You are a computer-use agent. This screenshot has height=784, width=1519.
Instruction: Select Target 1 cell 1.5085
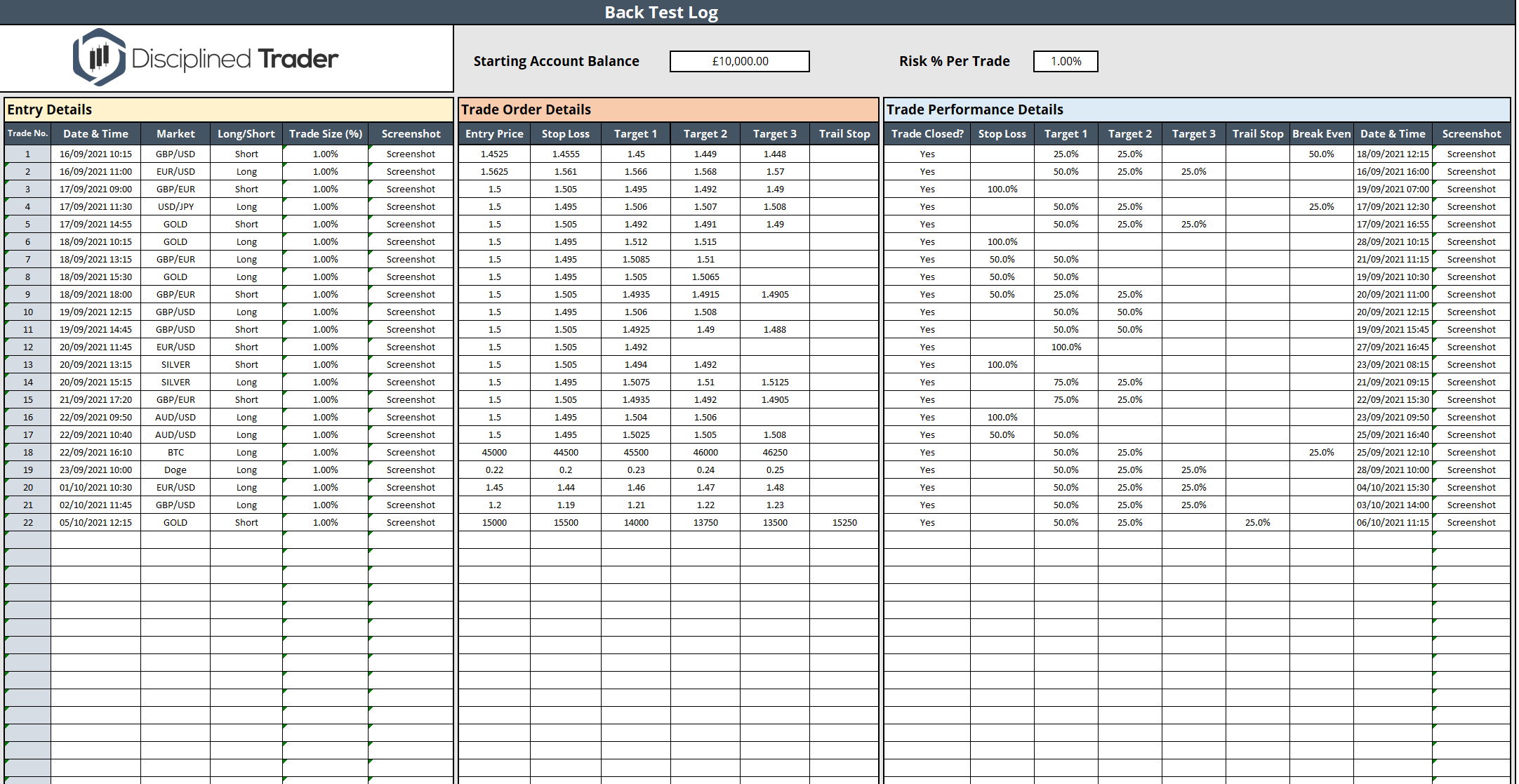636,259
